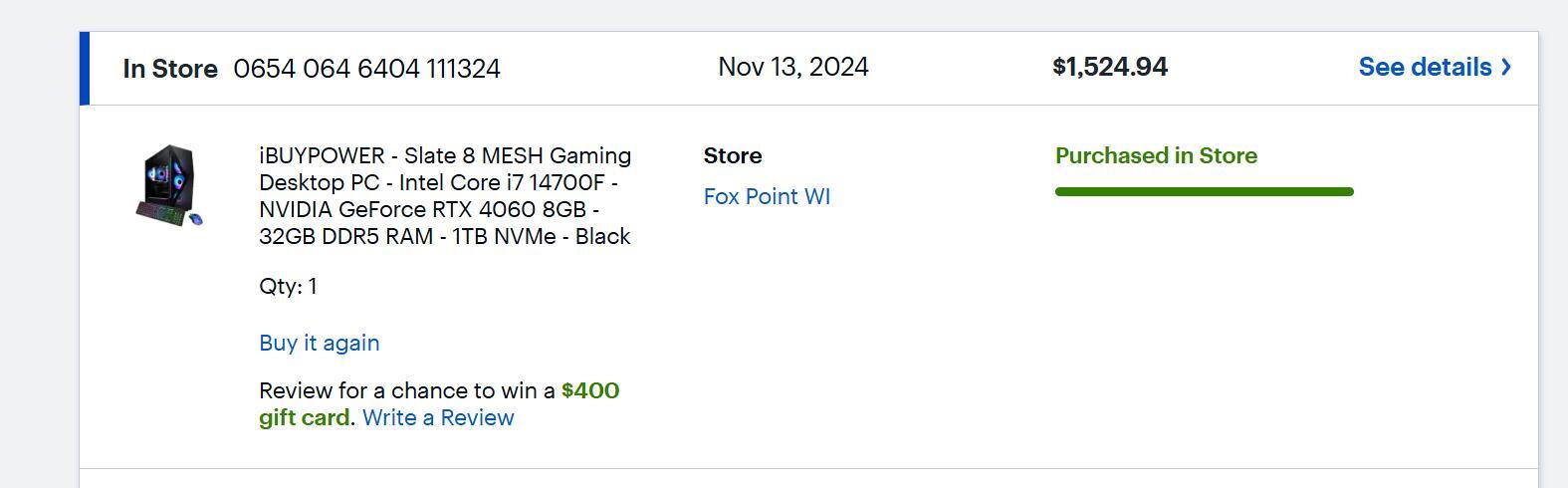Click the $1,524.94 order total
Viewport: 1568px width, 488px height.
[x=1109, y=67]
